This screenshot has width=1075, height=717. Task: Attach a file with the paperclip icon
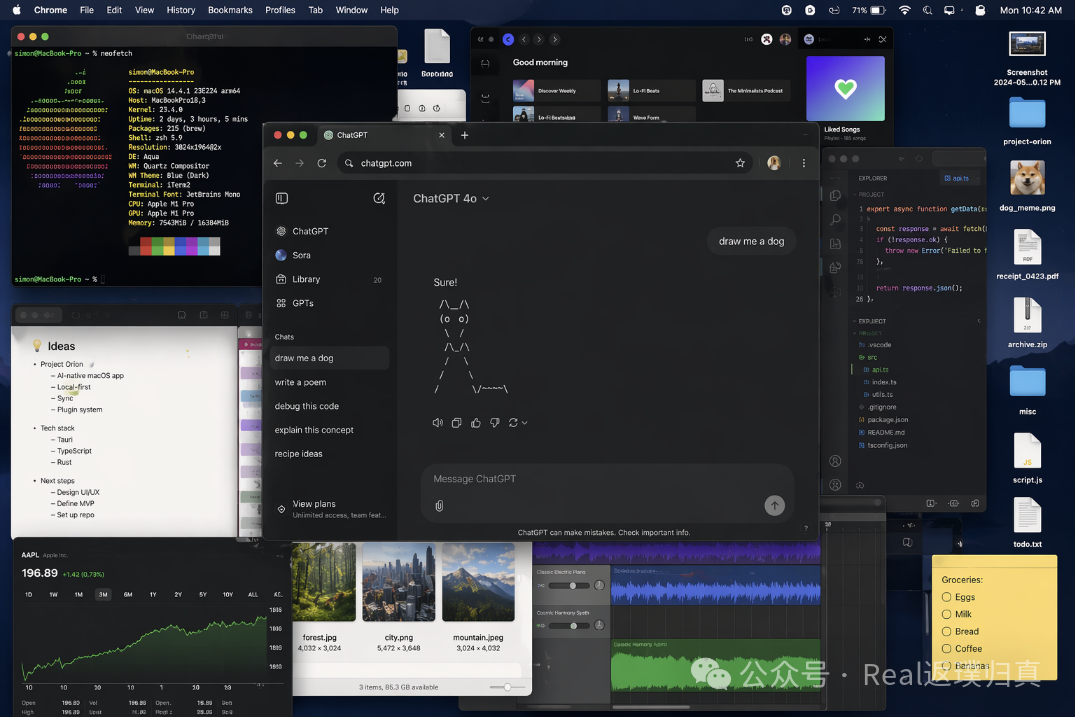(x=439, y=506)
